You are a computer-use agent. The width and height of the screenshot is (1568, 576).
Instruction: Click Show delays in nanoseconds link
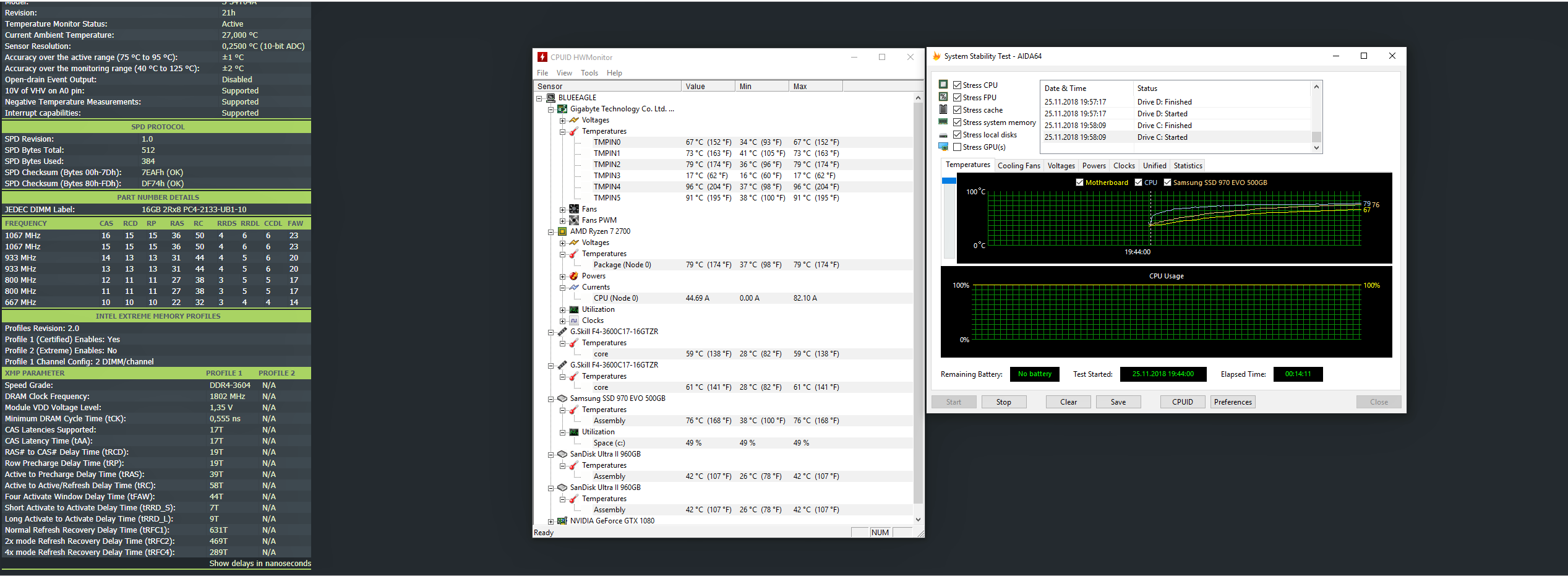click(x=260, y=564)
